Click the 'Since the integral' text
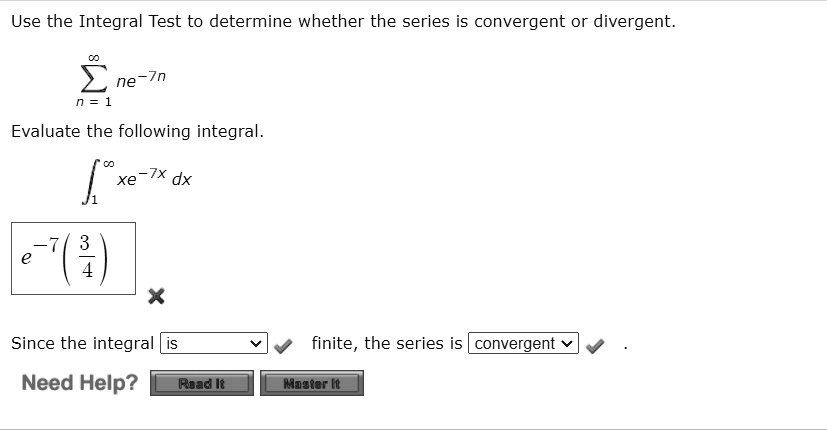 pos(82,343)
